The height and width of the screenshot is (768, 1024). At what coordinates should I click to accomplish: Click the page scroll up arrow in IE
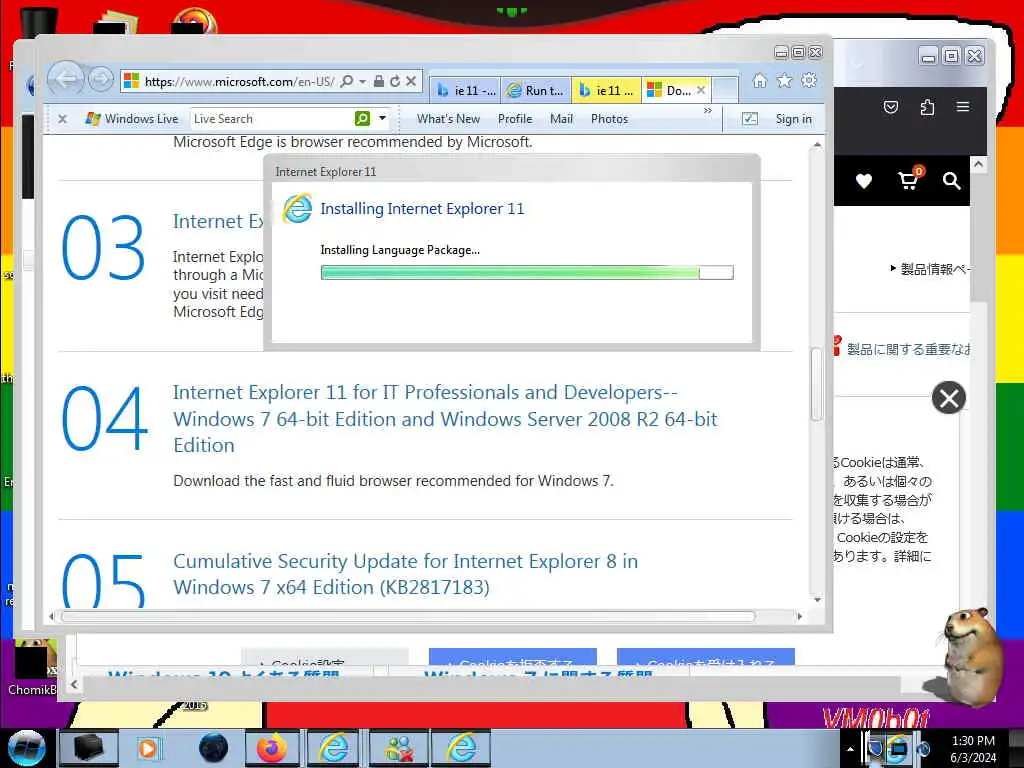pos(816,145)
